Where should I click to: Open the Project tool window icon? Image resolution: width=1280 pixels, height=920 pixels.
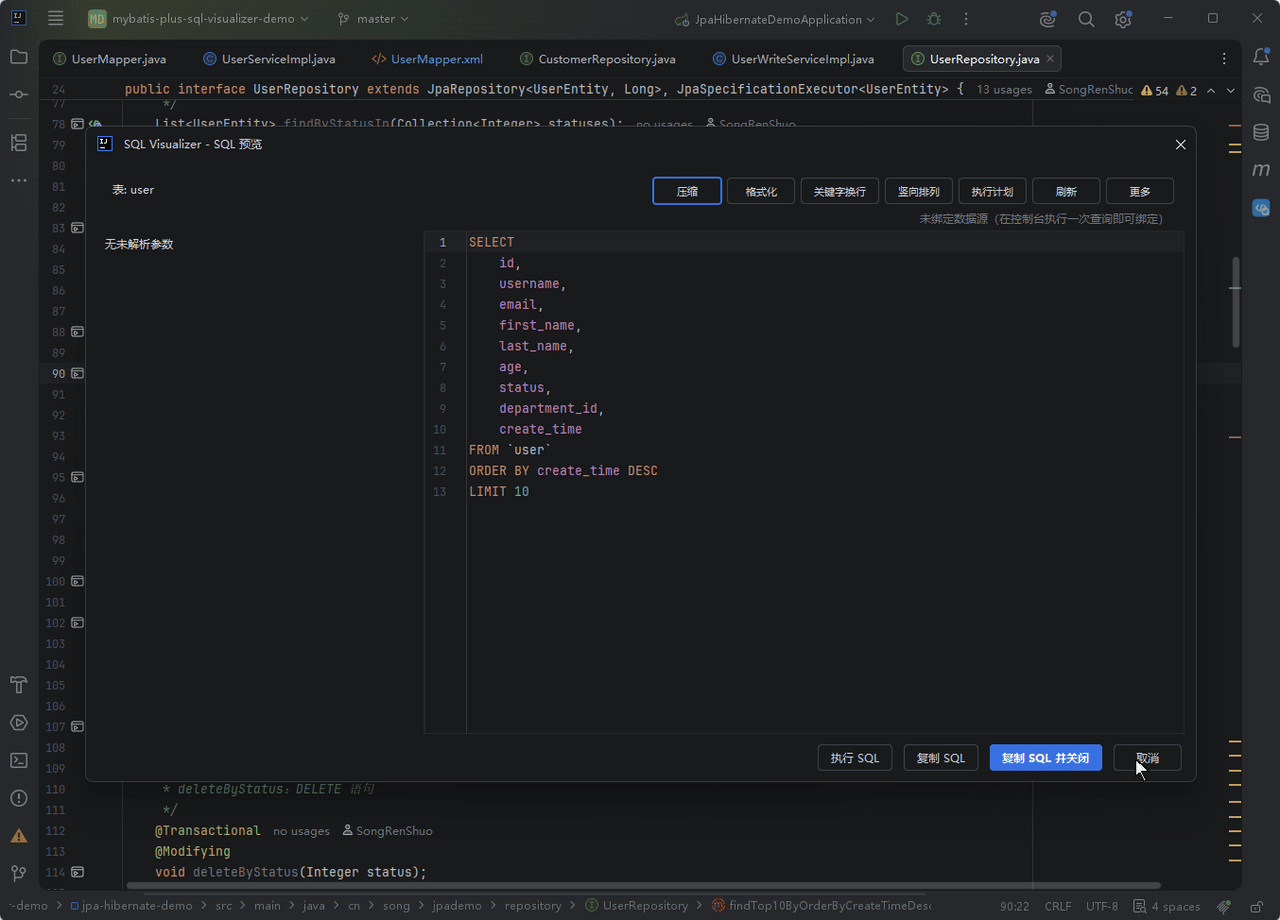[19, 57]
